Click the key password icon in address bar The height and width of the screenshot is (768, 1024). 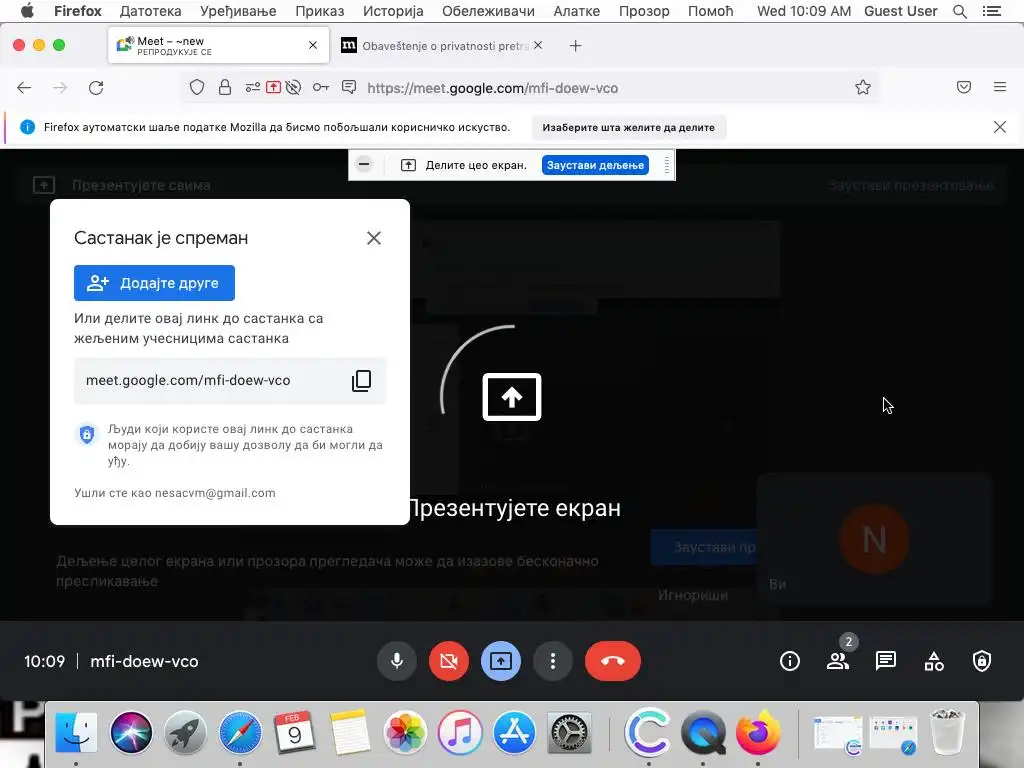[321, 88]
